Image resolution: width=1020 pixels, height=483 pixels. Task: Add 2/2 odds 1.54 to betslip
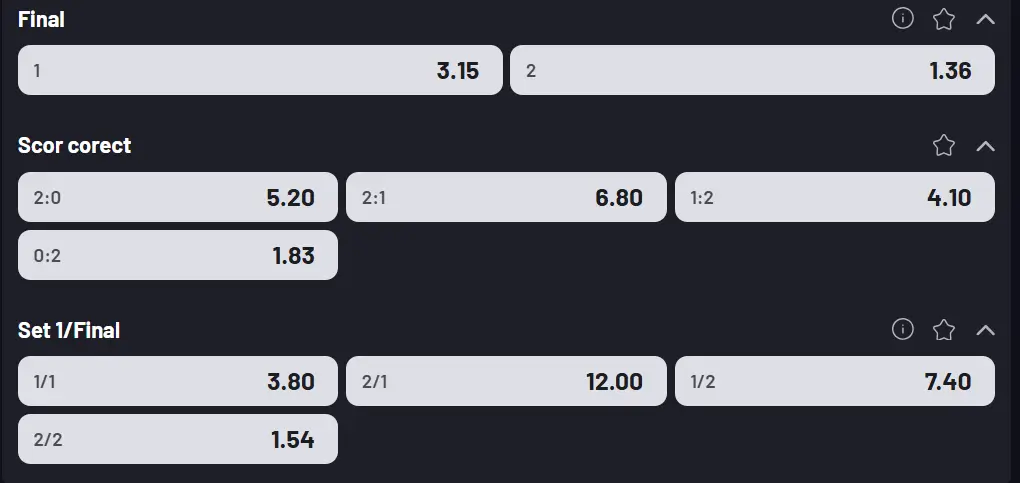pyautogui.click(x=178, y=439)
